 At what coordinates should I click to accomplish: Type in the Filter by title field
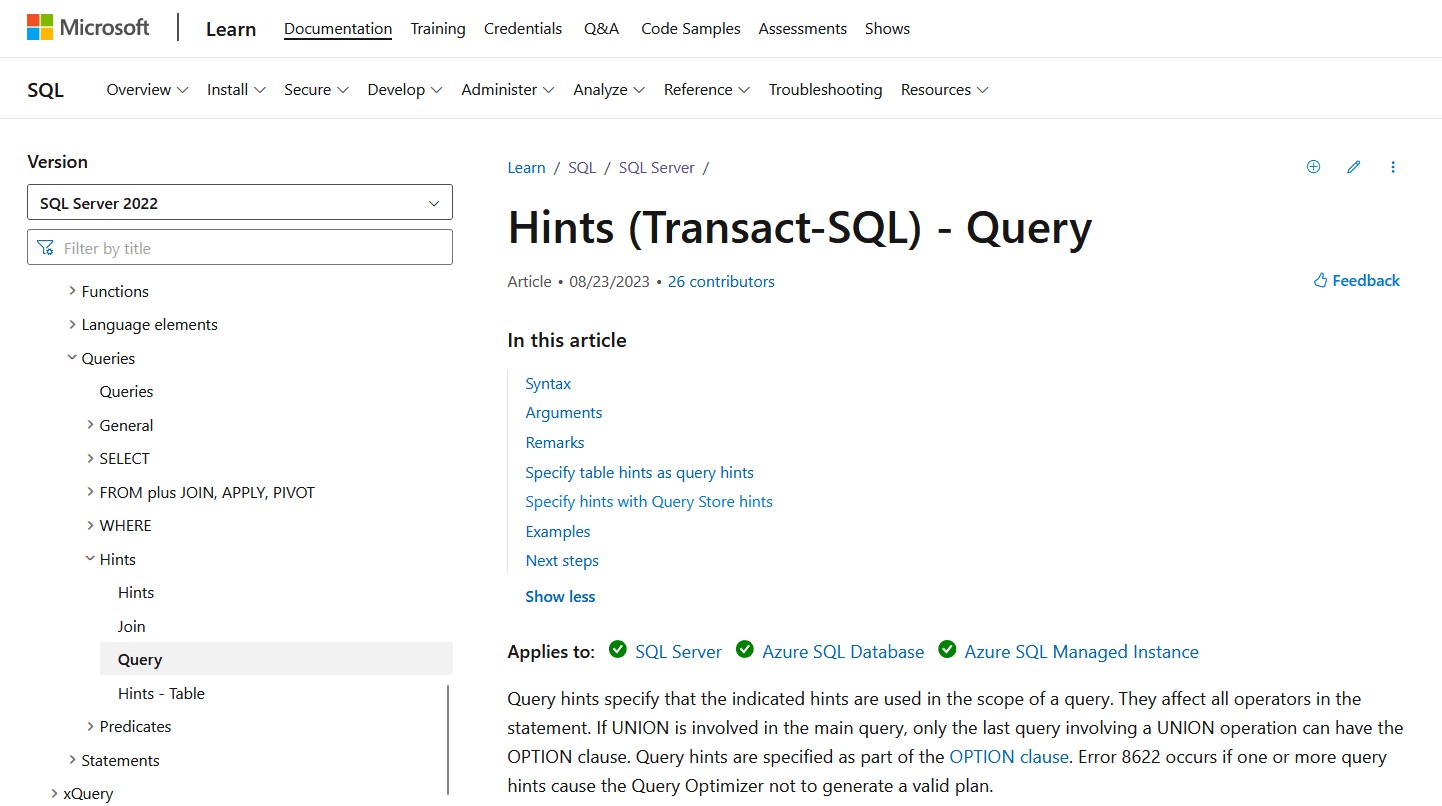pos(250,248)
